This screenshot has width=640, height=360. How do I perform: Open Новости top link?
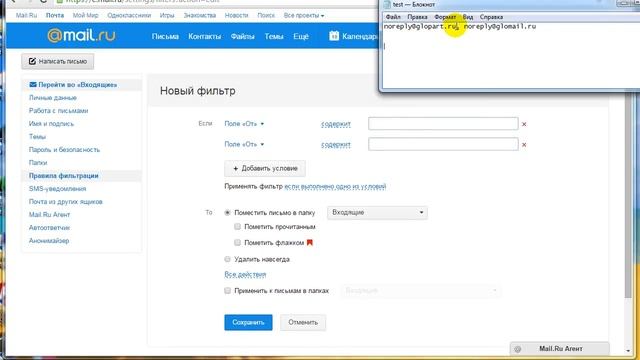pos(236,16)
